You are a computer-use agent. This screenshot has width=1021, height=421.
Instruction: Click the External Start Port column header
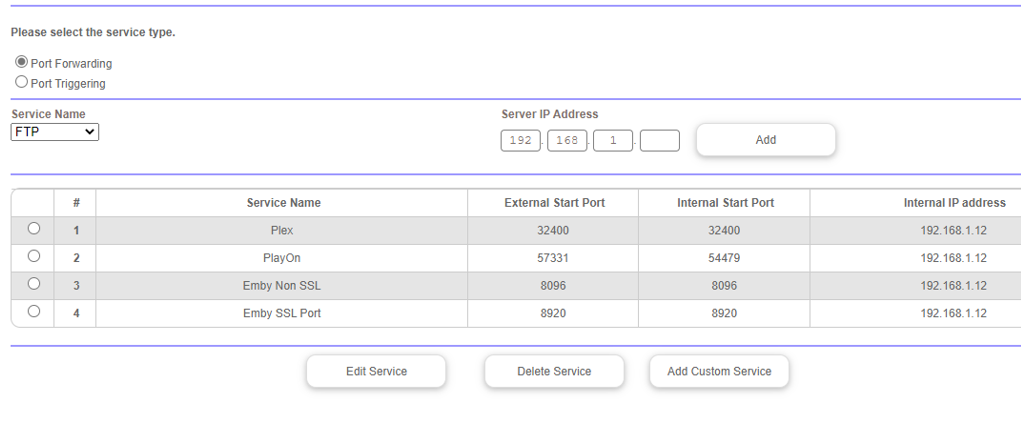(554, 203)
